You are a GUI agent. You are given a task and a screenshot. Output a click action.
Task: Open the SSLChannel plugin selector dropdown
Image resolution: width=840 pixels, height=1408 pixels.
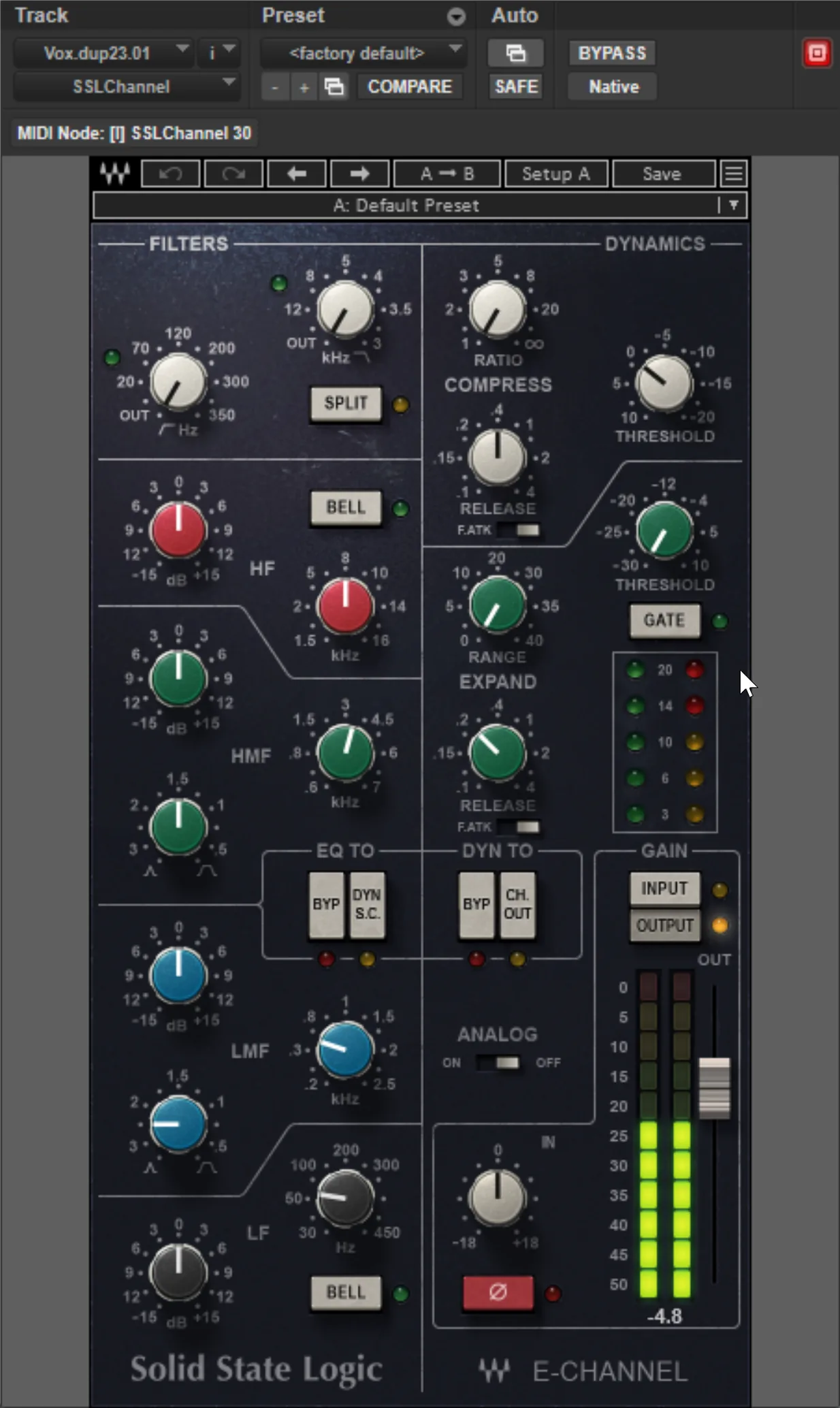127,87
